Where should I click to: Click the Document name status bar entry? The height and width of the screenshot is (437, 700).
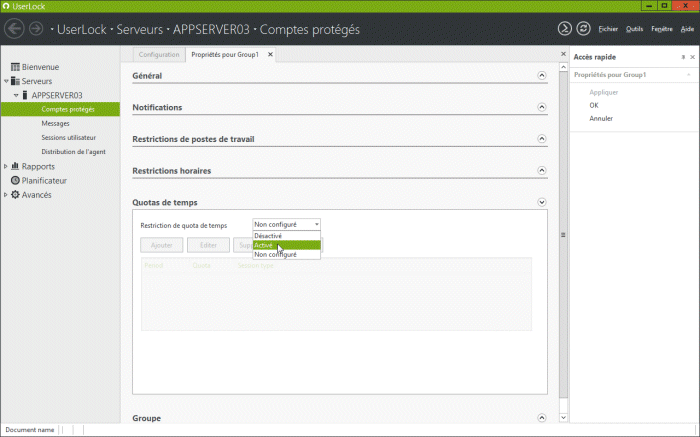tap(29, 430)
